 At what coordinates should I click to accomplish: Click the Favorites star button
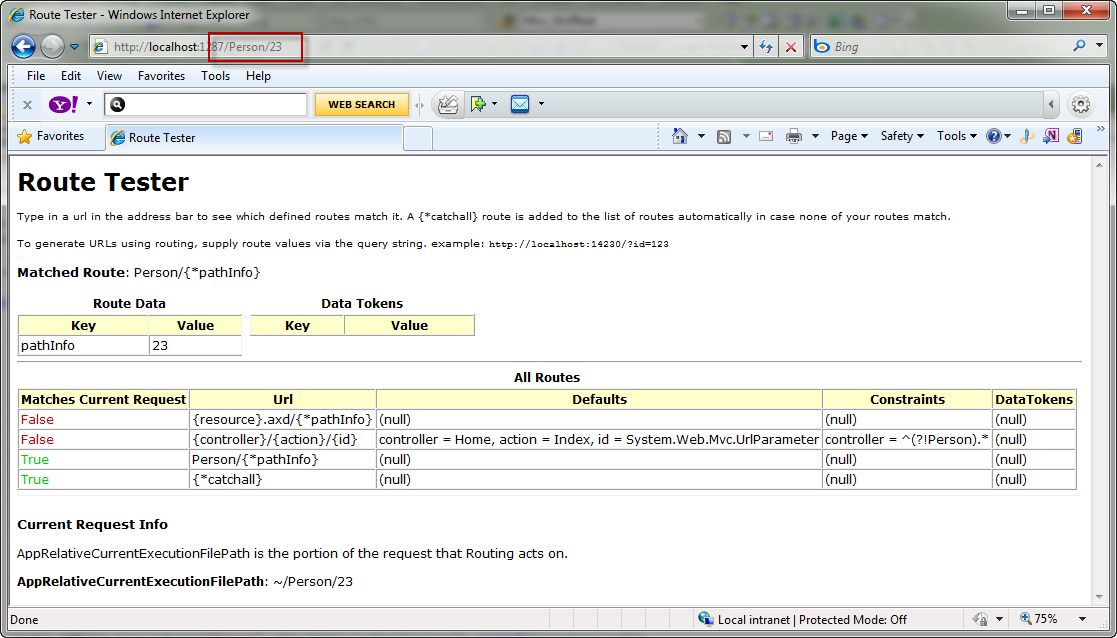click(50, 136)
